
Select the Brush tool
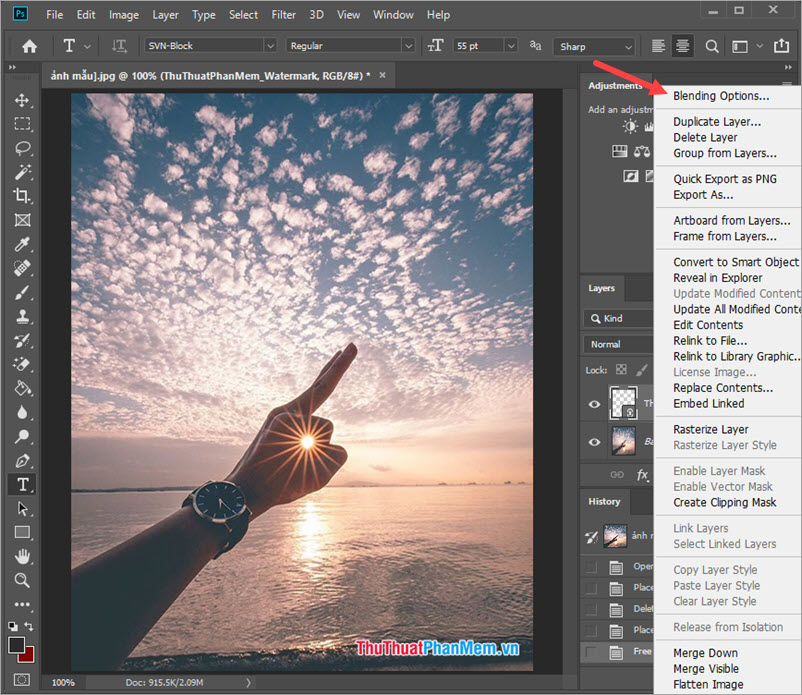tap(22, 292)
